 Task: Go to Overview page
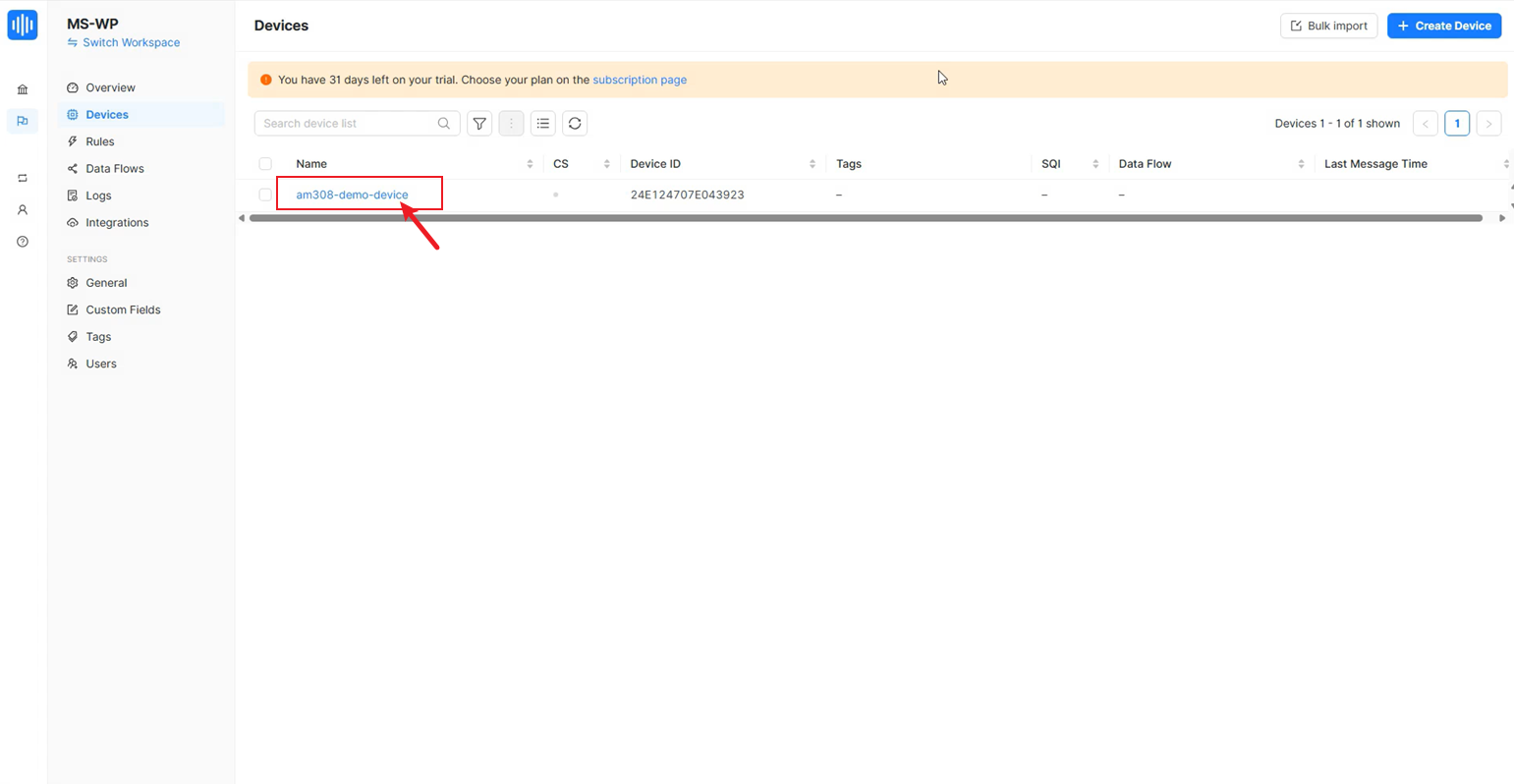click(141, 87)
